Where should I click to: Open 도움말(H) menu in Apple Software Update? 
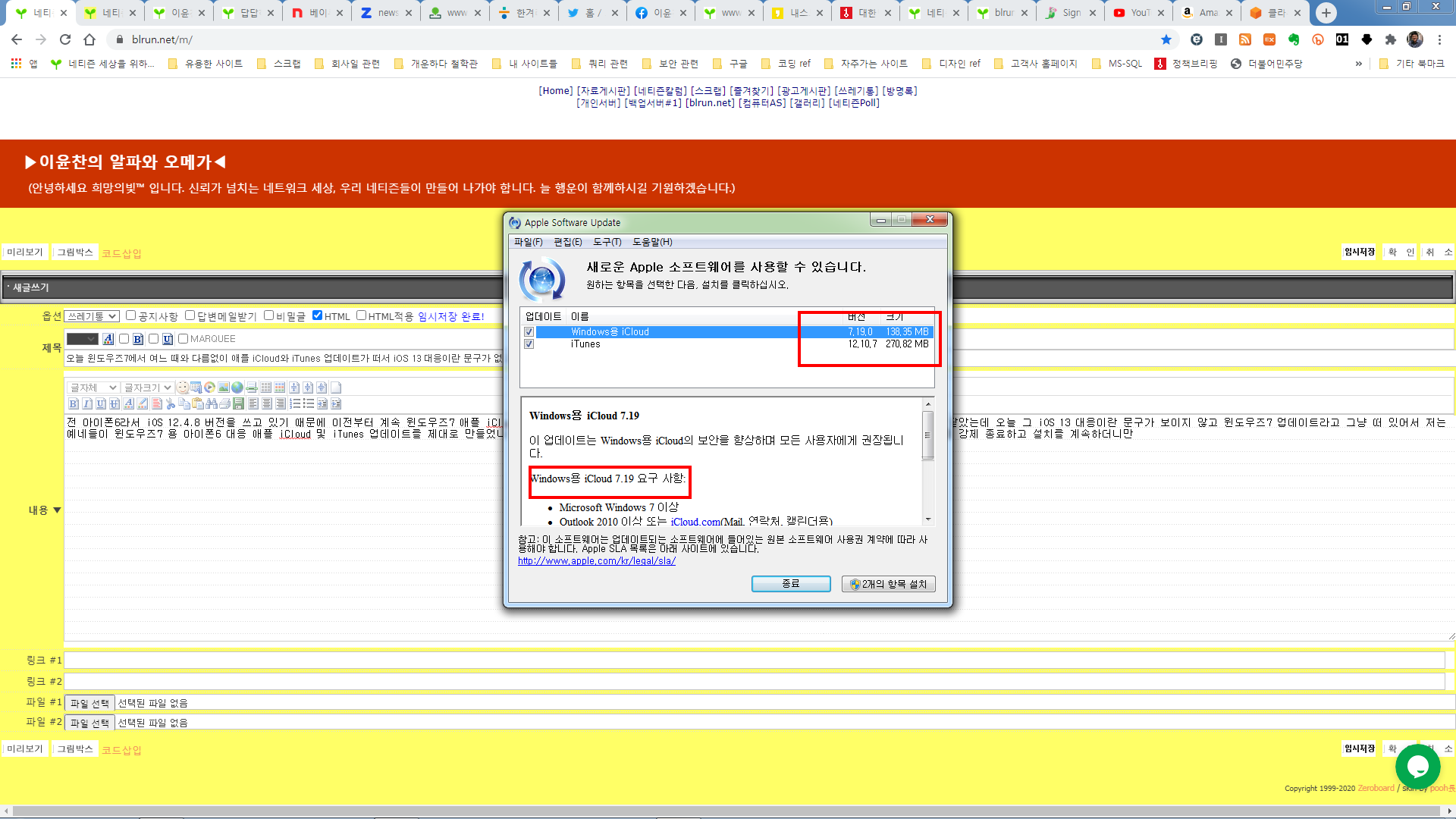(652, 242)
